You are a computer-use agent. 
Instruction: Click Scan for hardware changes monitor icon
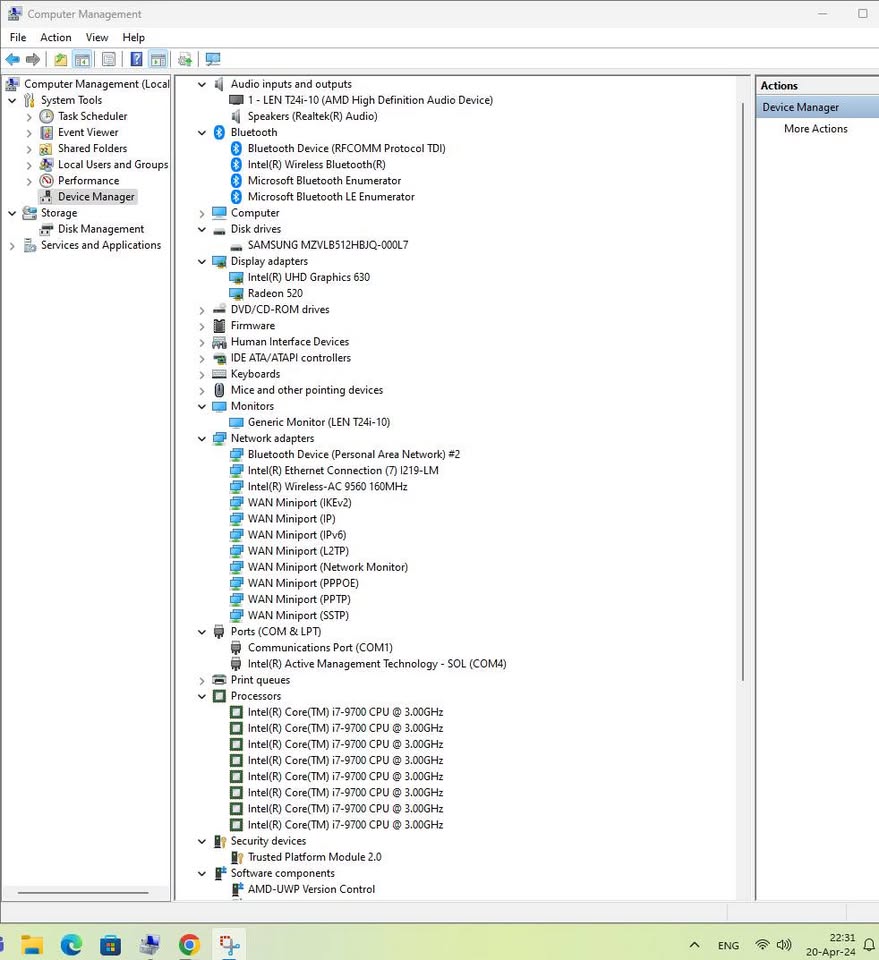point(213,59)
